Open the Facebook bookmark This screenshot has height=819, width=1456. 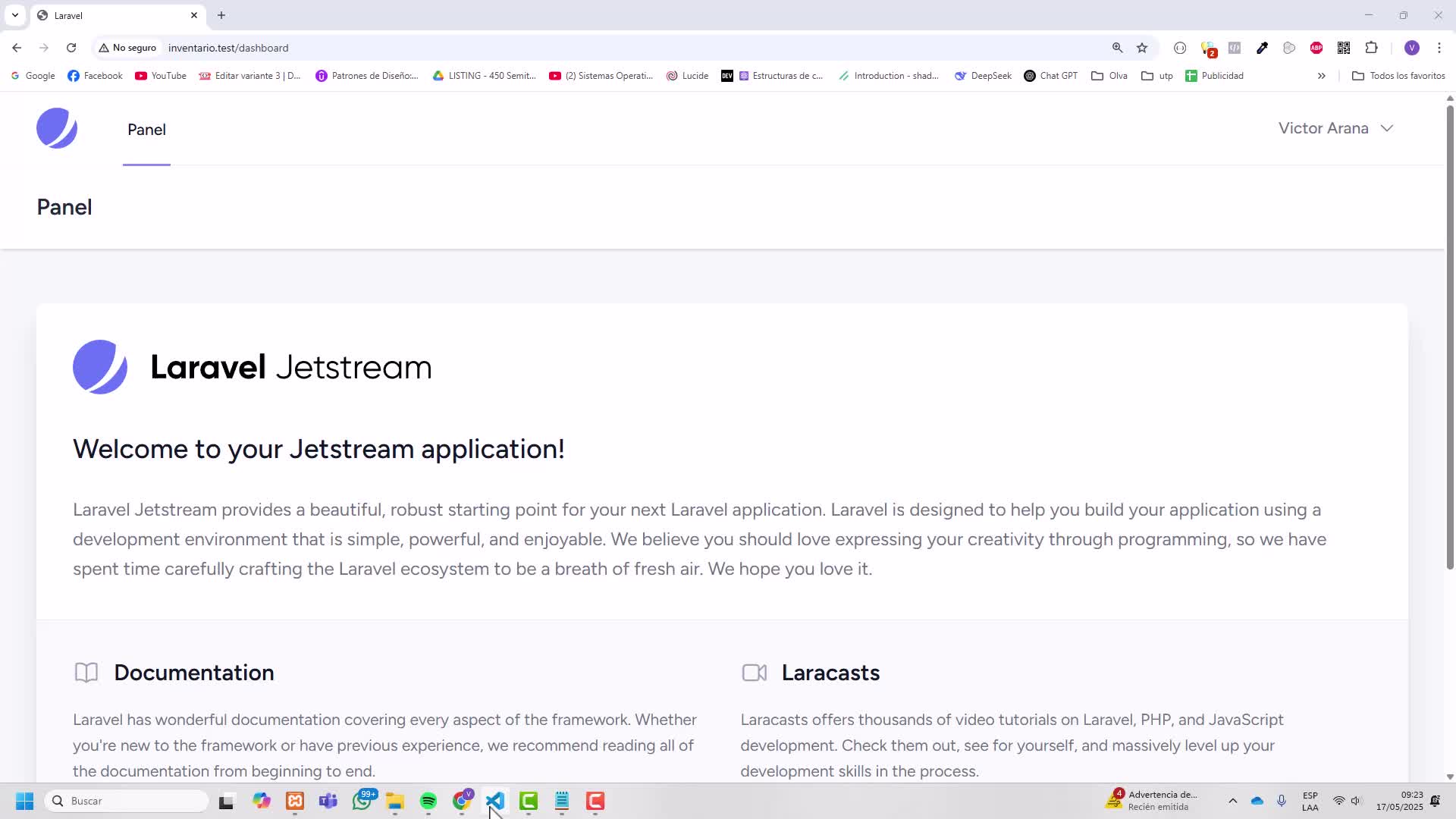click(95, 76)
